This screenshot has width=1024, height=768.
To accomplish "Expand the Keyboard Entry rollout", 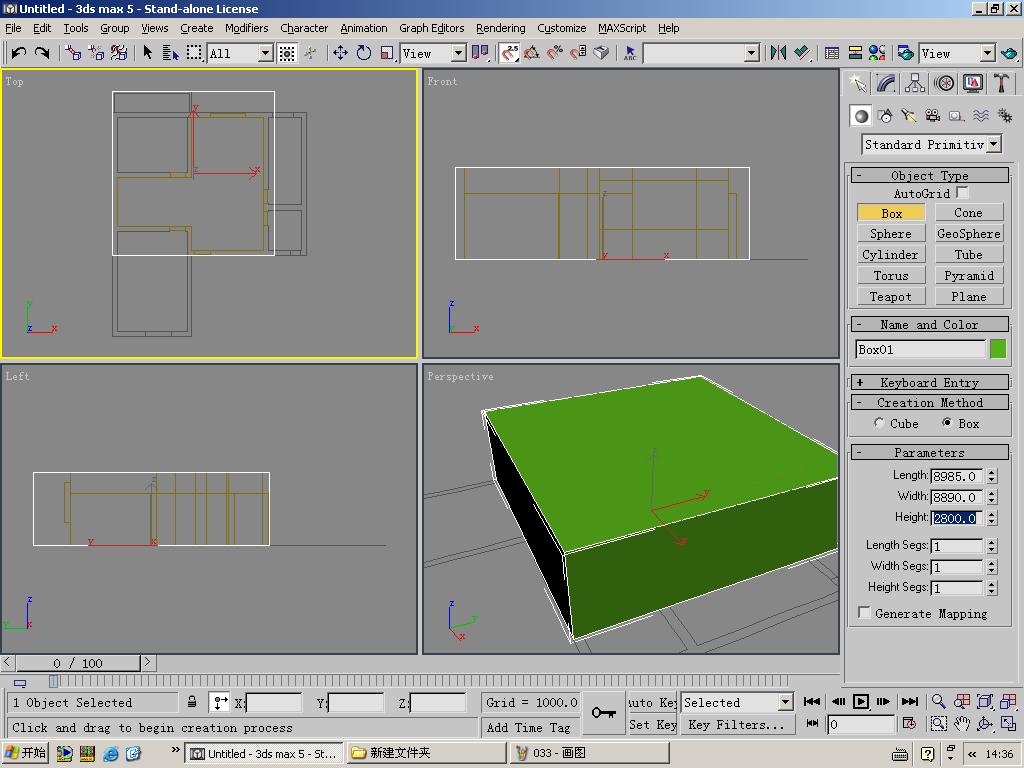I will (x=929, y=382).
